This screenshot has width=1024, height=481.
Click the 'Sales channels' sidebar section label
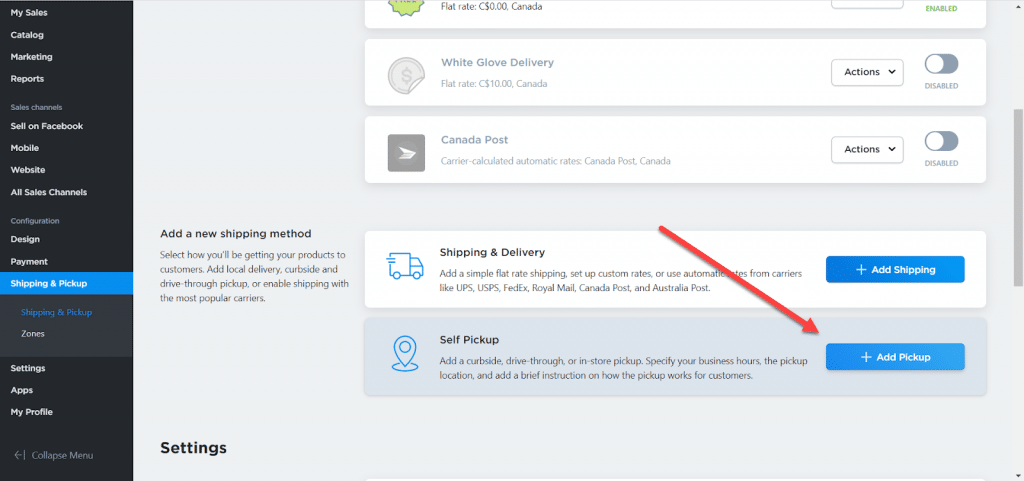36,107
